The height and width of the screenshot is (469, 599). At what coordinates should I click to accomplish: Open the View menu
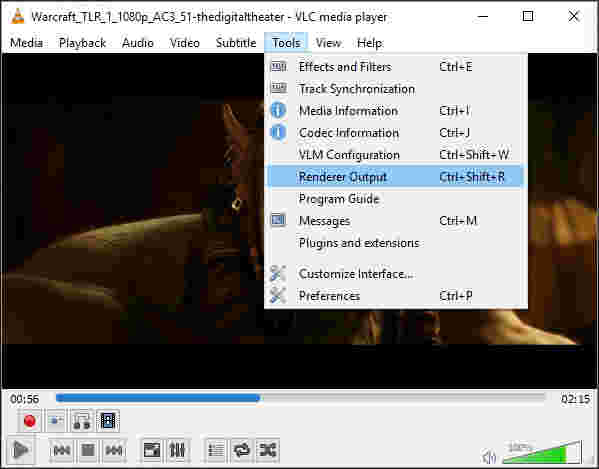pyautogui.click(x=329, y=43)
